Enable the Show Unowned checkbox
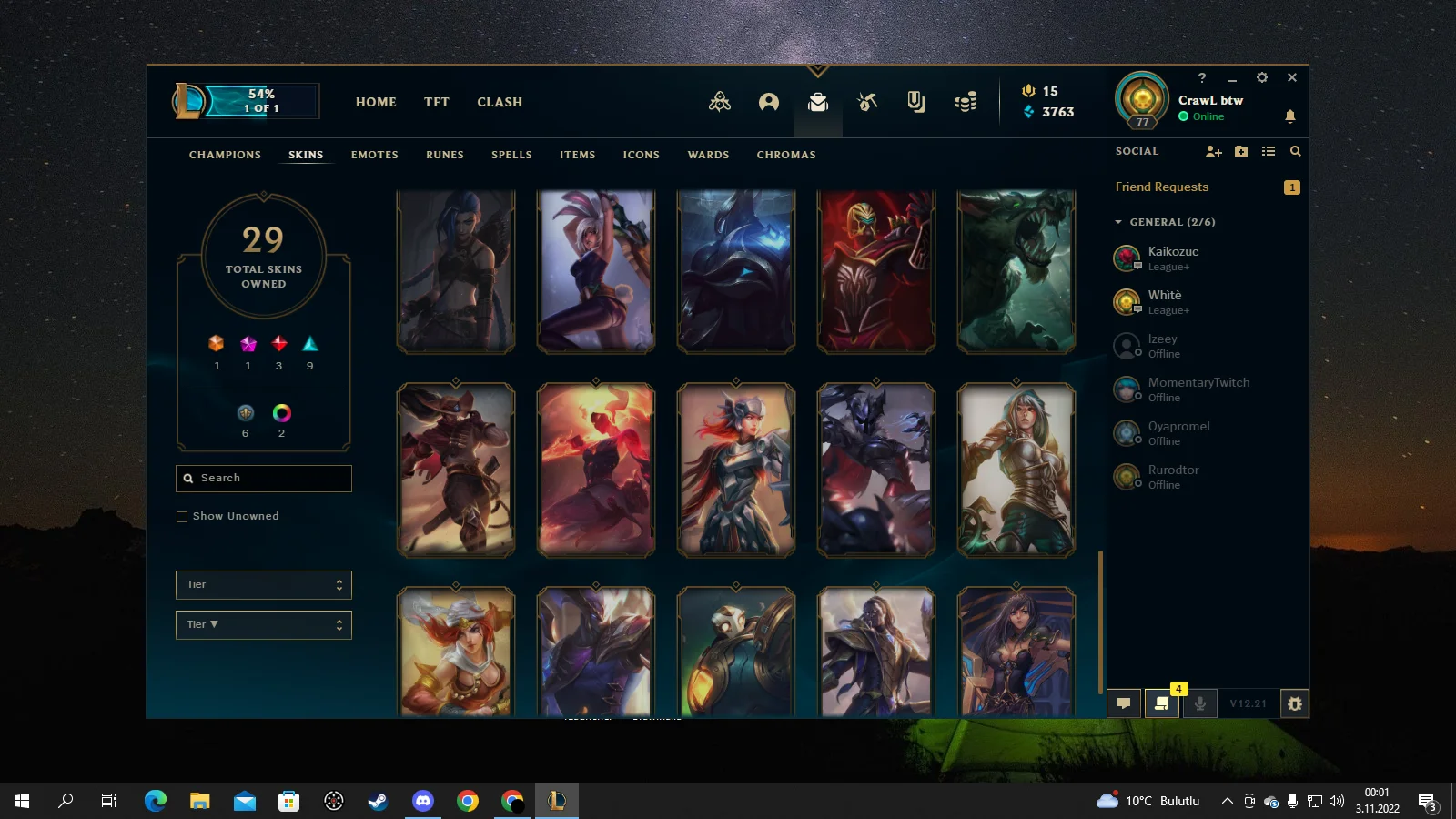 click(x=182, y=517)
